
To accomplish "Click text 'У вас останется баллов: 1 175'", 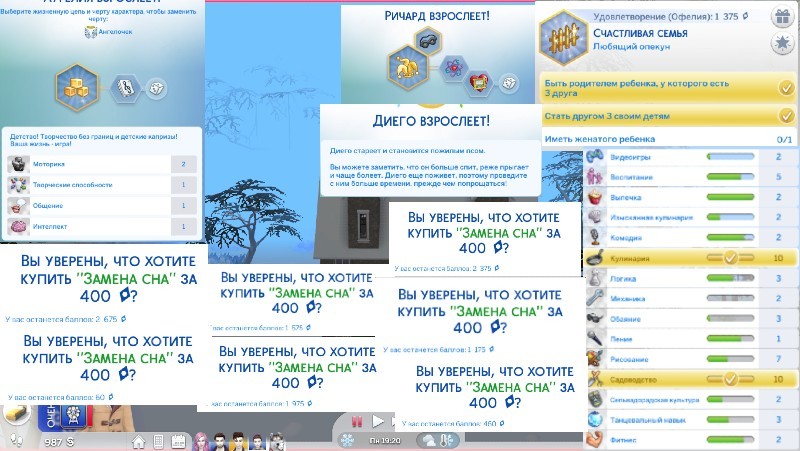I will 439,349.
